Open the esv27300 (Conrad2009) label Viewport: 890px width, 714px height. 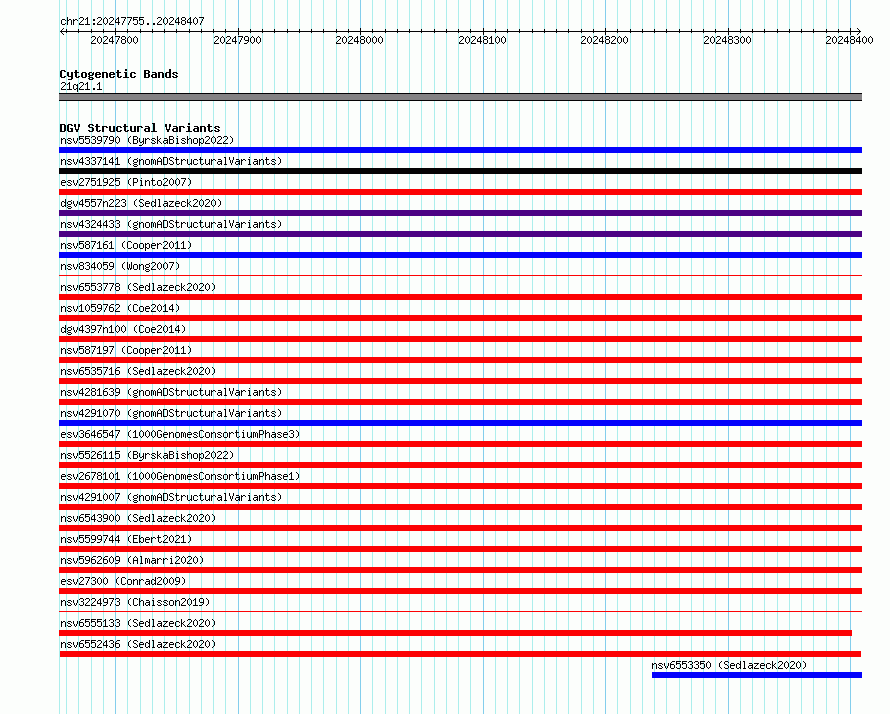tap(123, 581)
